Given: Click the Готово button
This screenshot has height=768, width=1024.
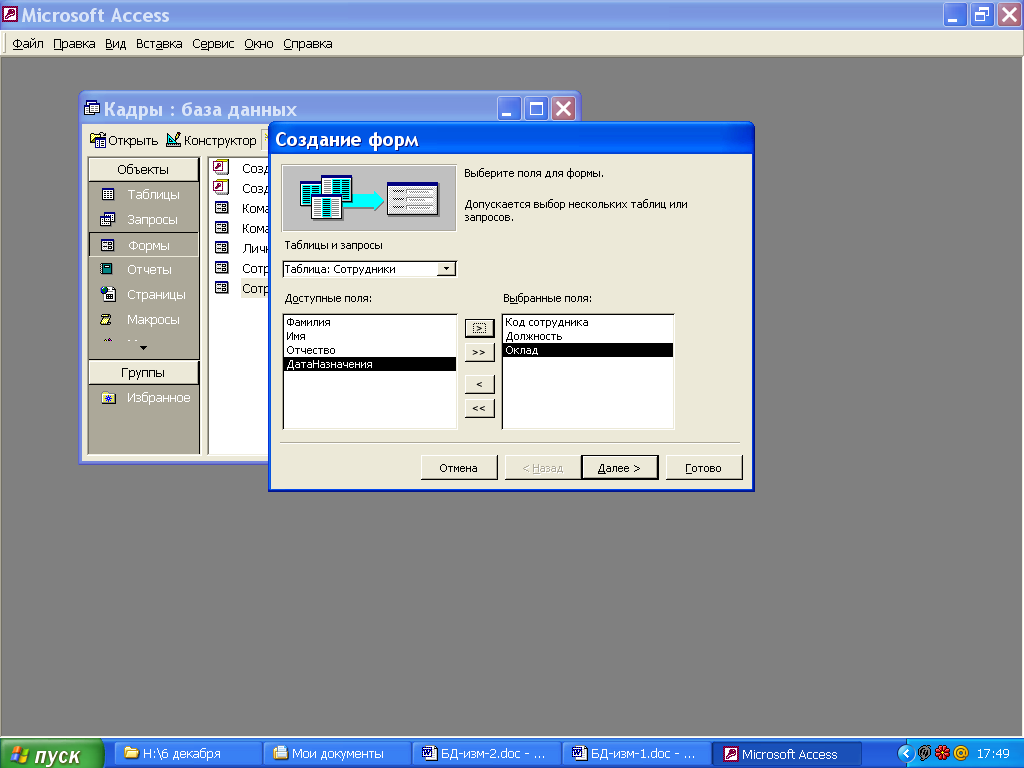Looking at the screenshot, I should tap(703, 468).
